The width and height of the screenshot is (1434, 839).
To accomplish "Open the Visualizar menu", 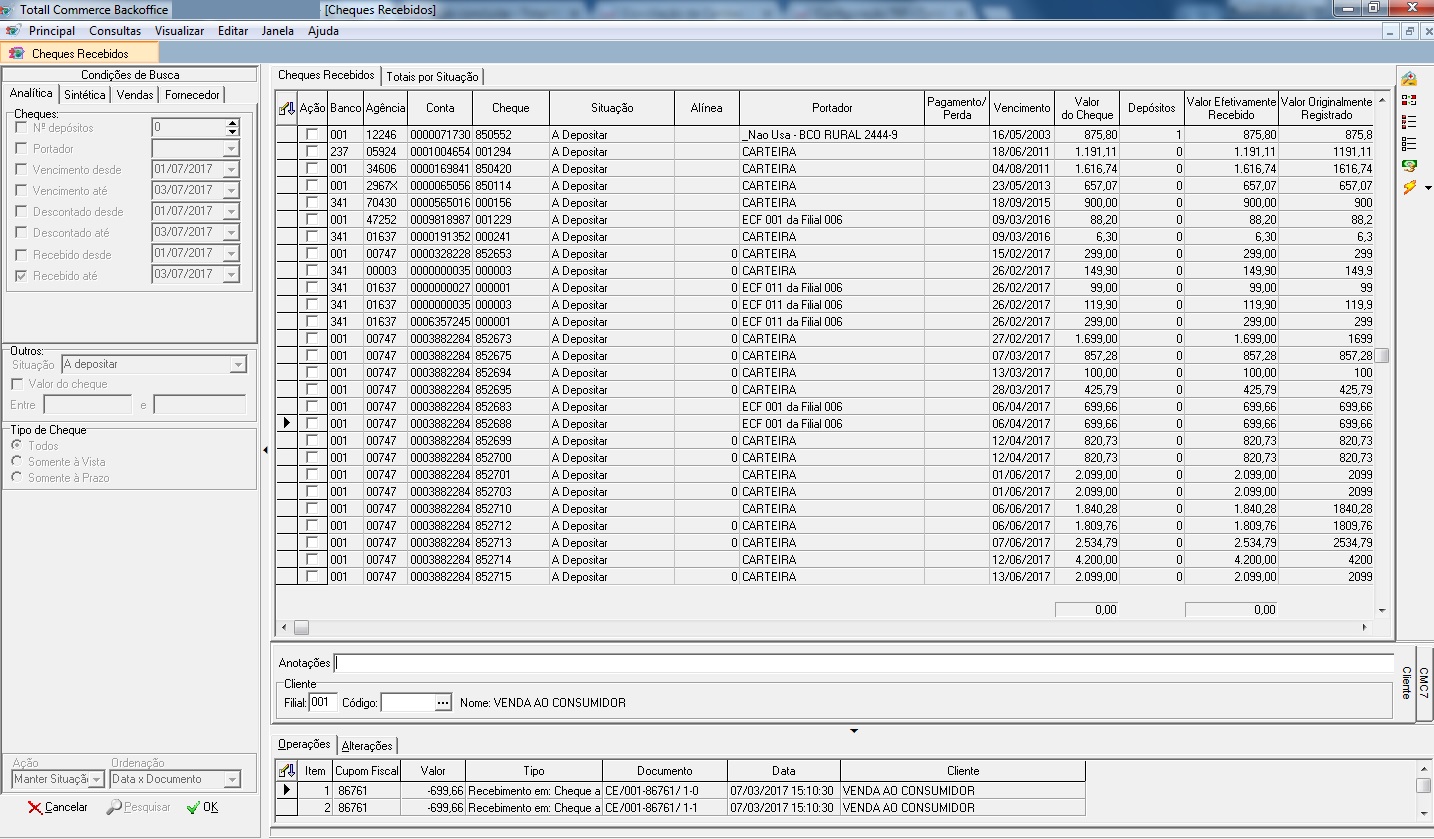I will coord(179,31).
